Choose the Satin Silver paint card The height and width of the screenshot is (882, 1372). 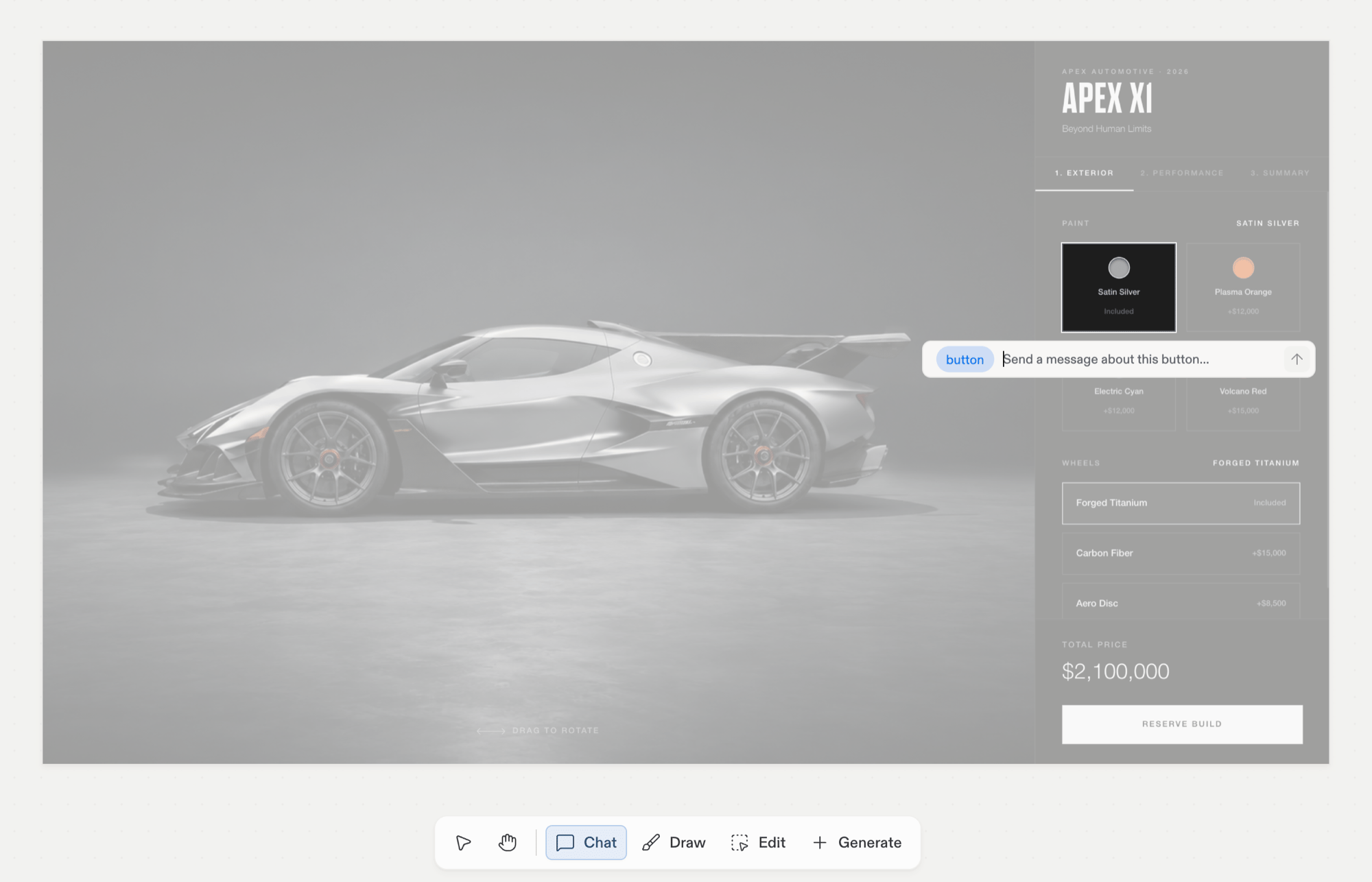click(x=1119, y=287)
